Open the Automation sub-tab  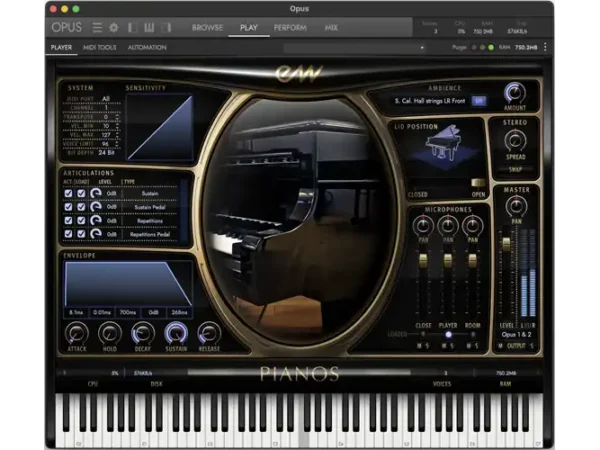tap(147, 47)
